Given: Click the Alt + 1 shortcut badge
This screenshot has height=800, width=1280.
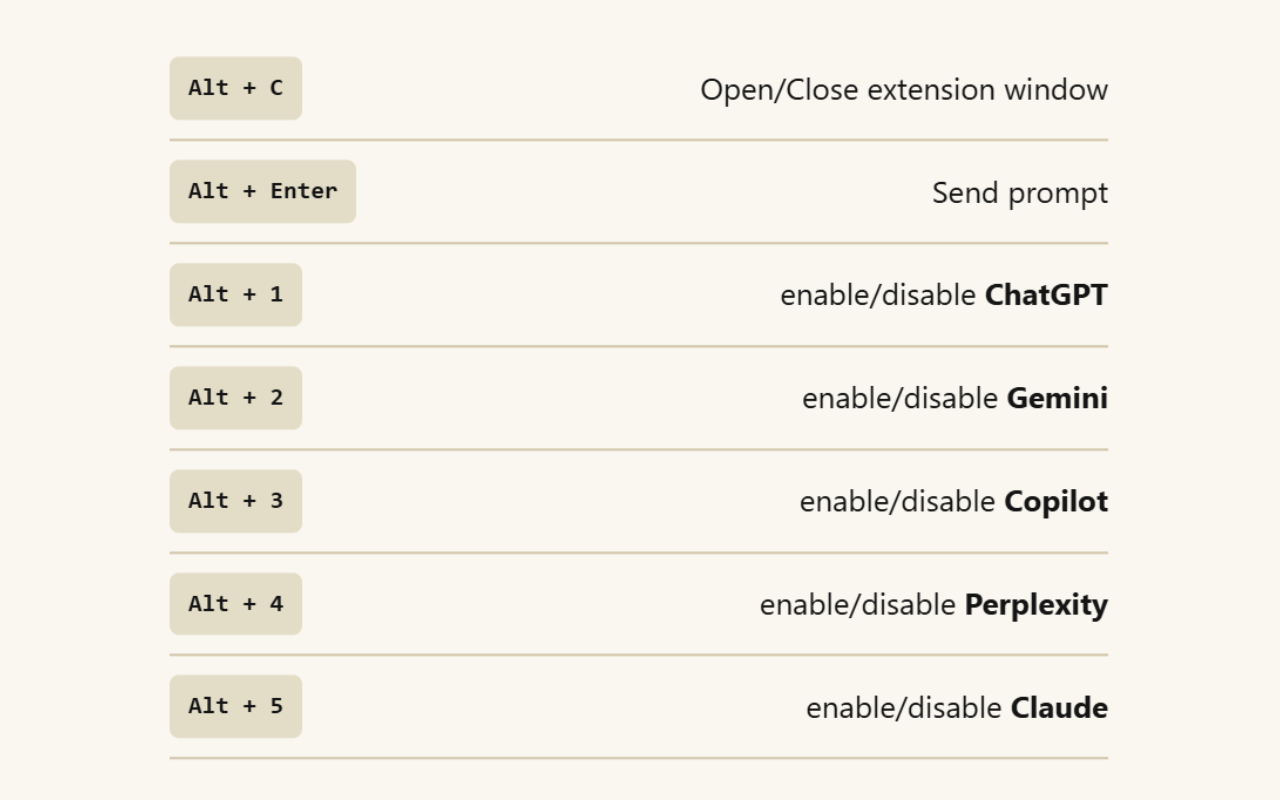Looking at the screenshot, I should pyautogui.click(x=235, y=294).
